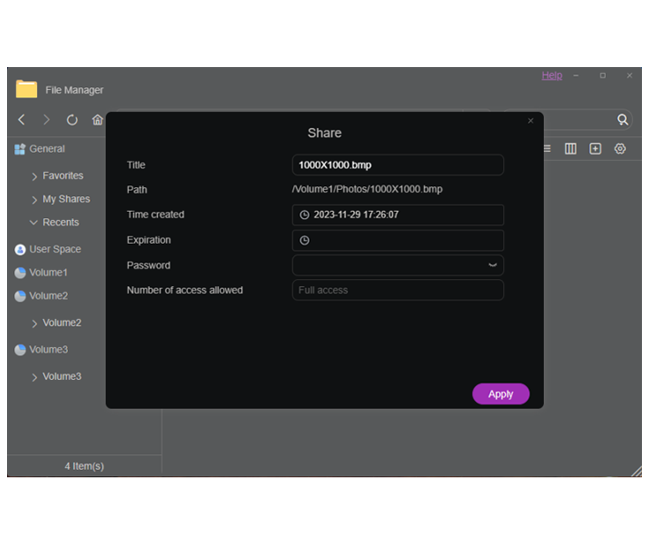Click the Apply button
648x550 pixels.
click(500, 394)
